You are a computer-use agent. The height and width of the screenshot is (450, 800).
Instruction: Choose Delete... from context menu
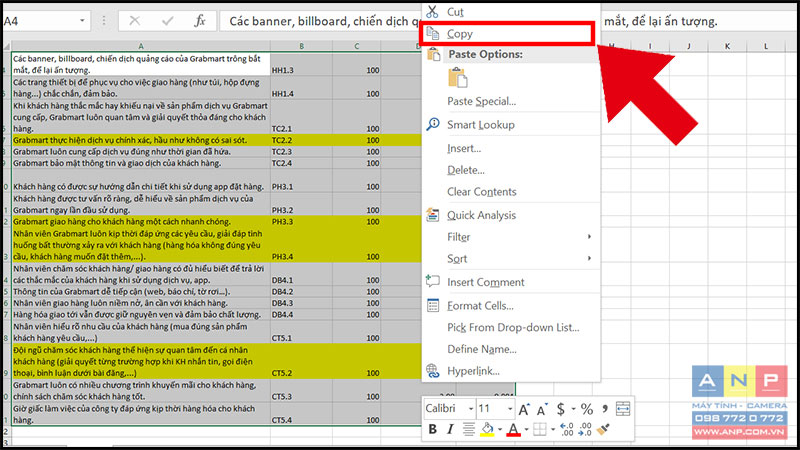[x=511, y=170]
